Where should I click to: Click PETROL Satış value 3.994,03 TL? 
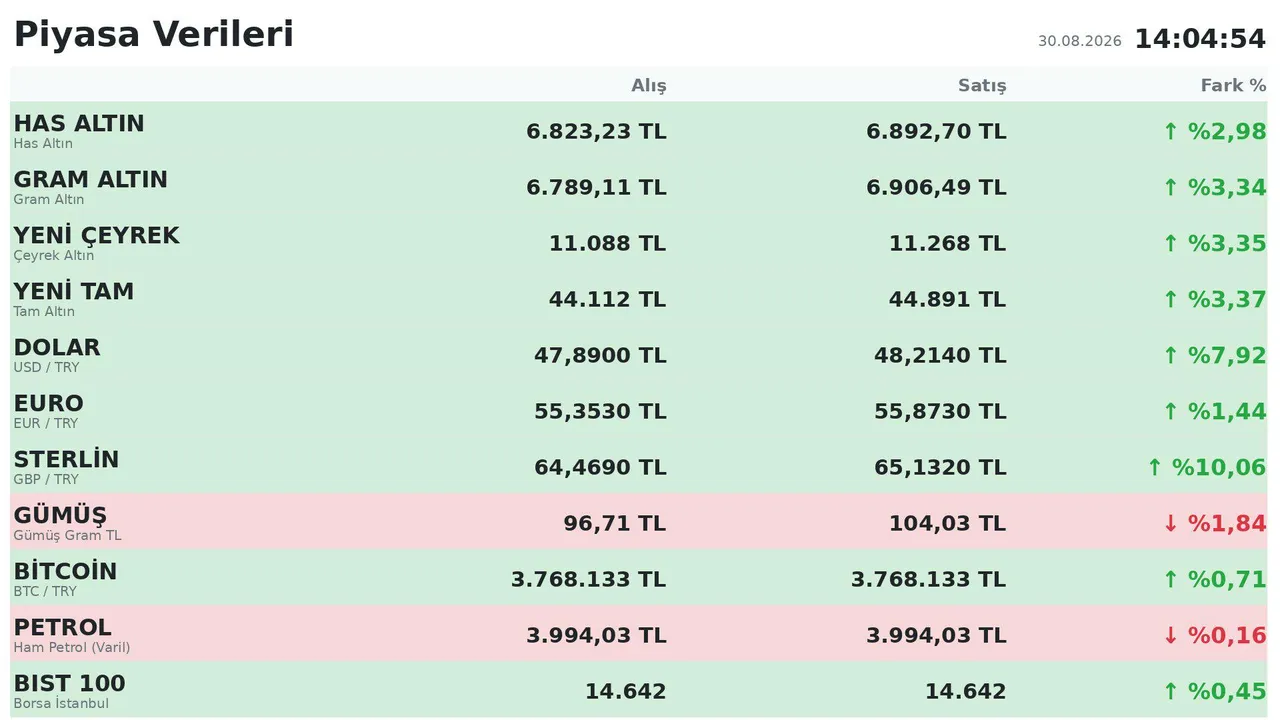tap(937, 635)
